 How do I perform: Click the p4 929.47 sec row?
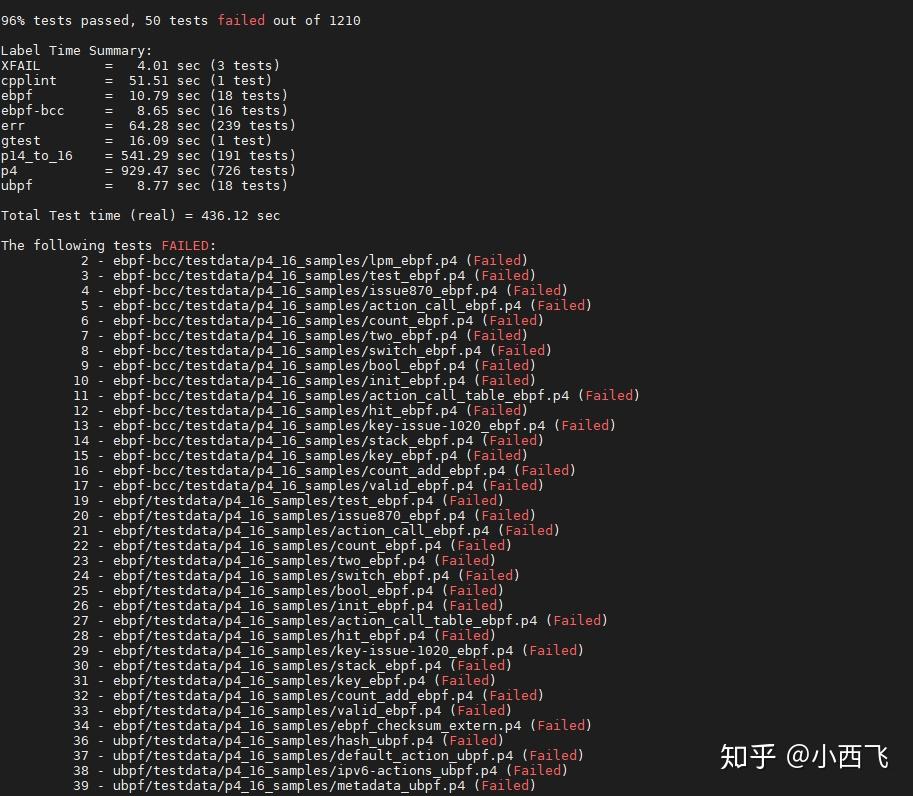[148, 171]
